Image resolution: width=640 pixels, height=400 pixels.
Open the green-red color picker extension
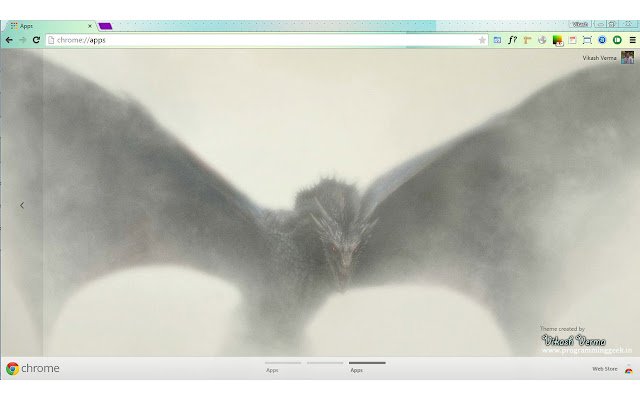tap(557, 40)
